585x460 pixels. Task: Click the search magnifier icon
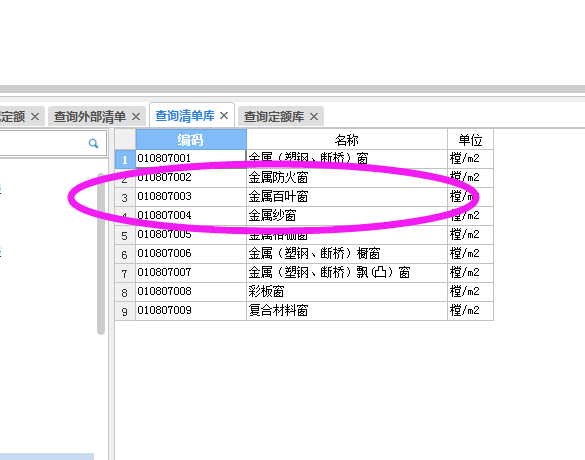[x=93, y=143]
